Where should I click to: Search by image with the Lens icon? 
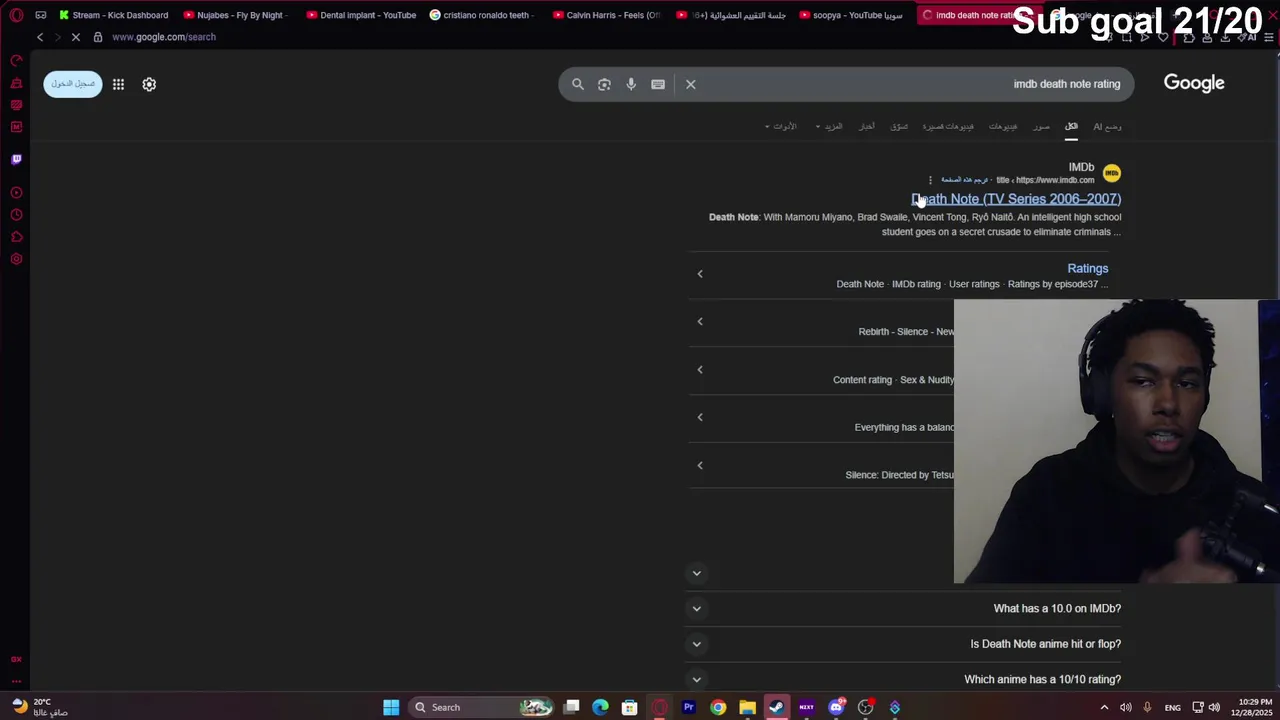click(604, 84)
